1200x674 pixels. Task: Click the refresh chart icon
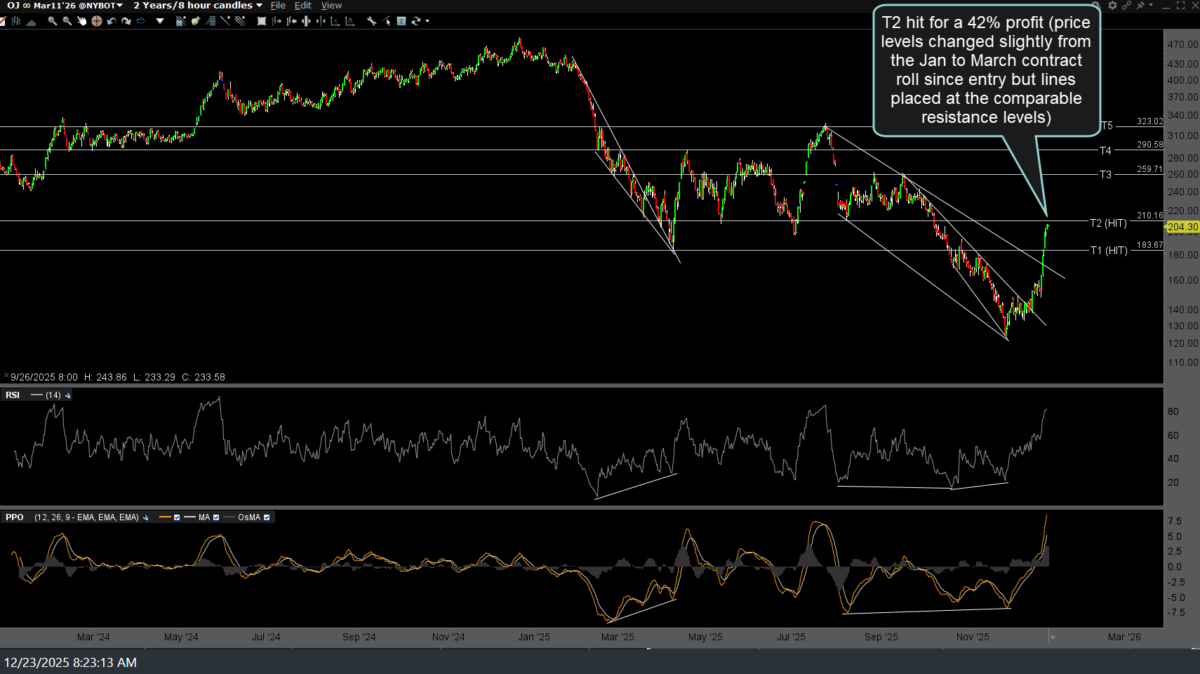415,21
